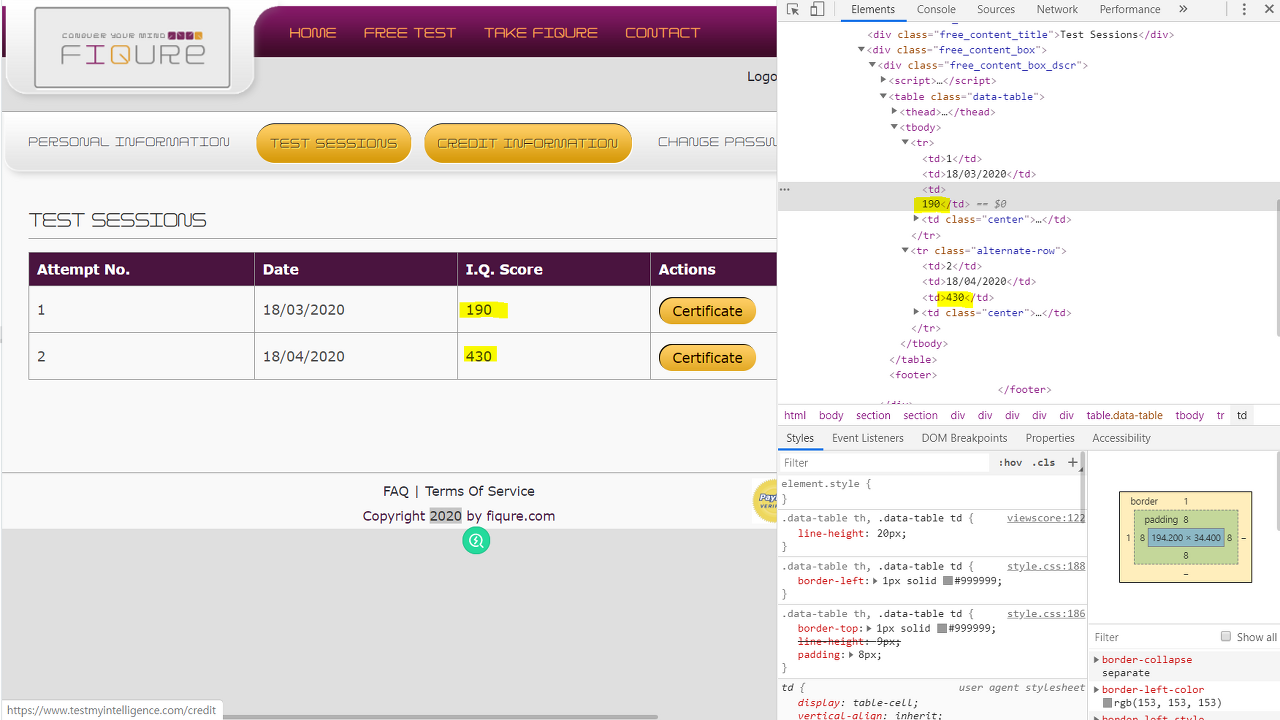Open the Properties pane tab
This screenshot has width=1280, height=720.
pos(1050,438)
